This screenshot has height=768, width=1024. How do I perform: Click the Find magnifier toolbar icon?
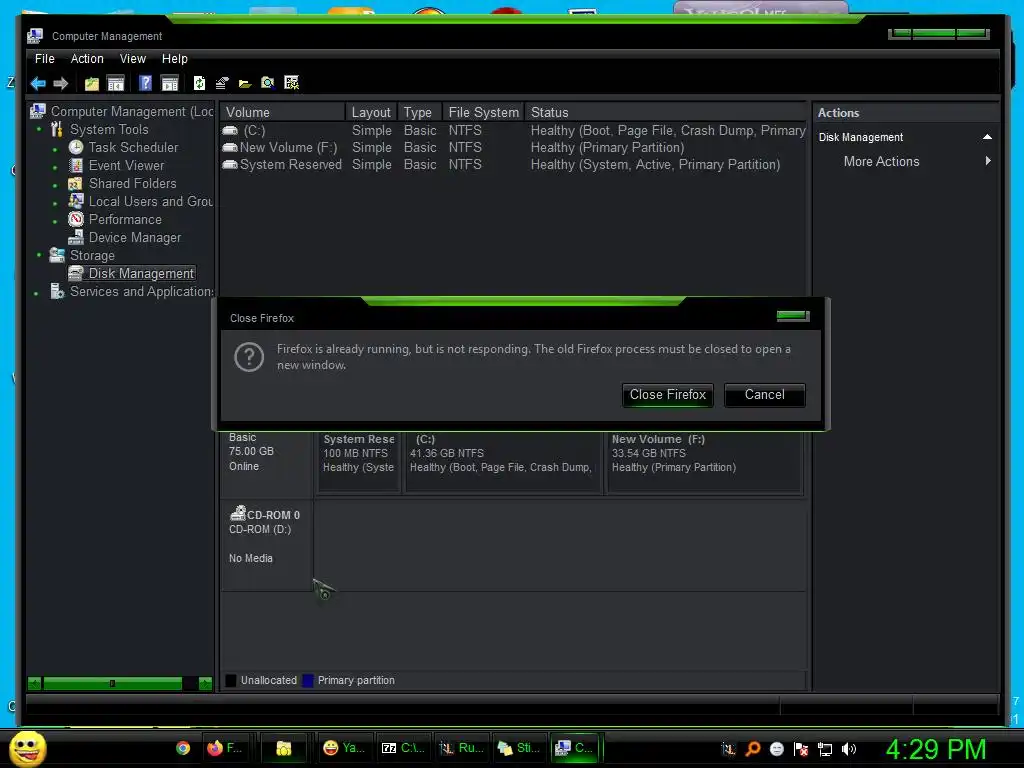point(268,83)
